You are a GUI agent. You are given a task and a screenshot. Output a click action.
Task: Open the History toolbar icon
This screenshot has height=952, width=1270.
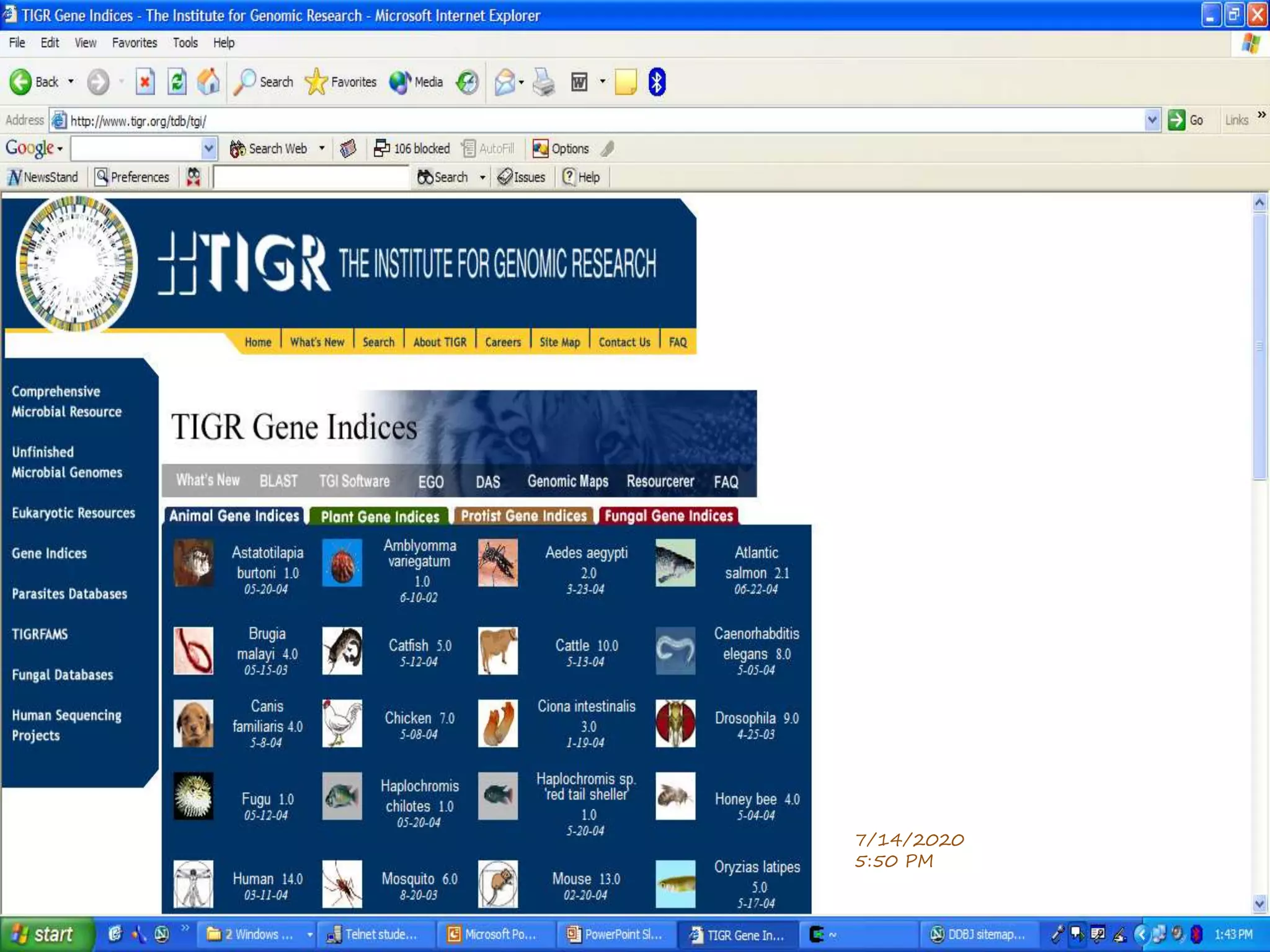point(467,82)
